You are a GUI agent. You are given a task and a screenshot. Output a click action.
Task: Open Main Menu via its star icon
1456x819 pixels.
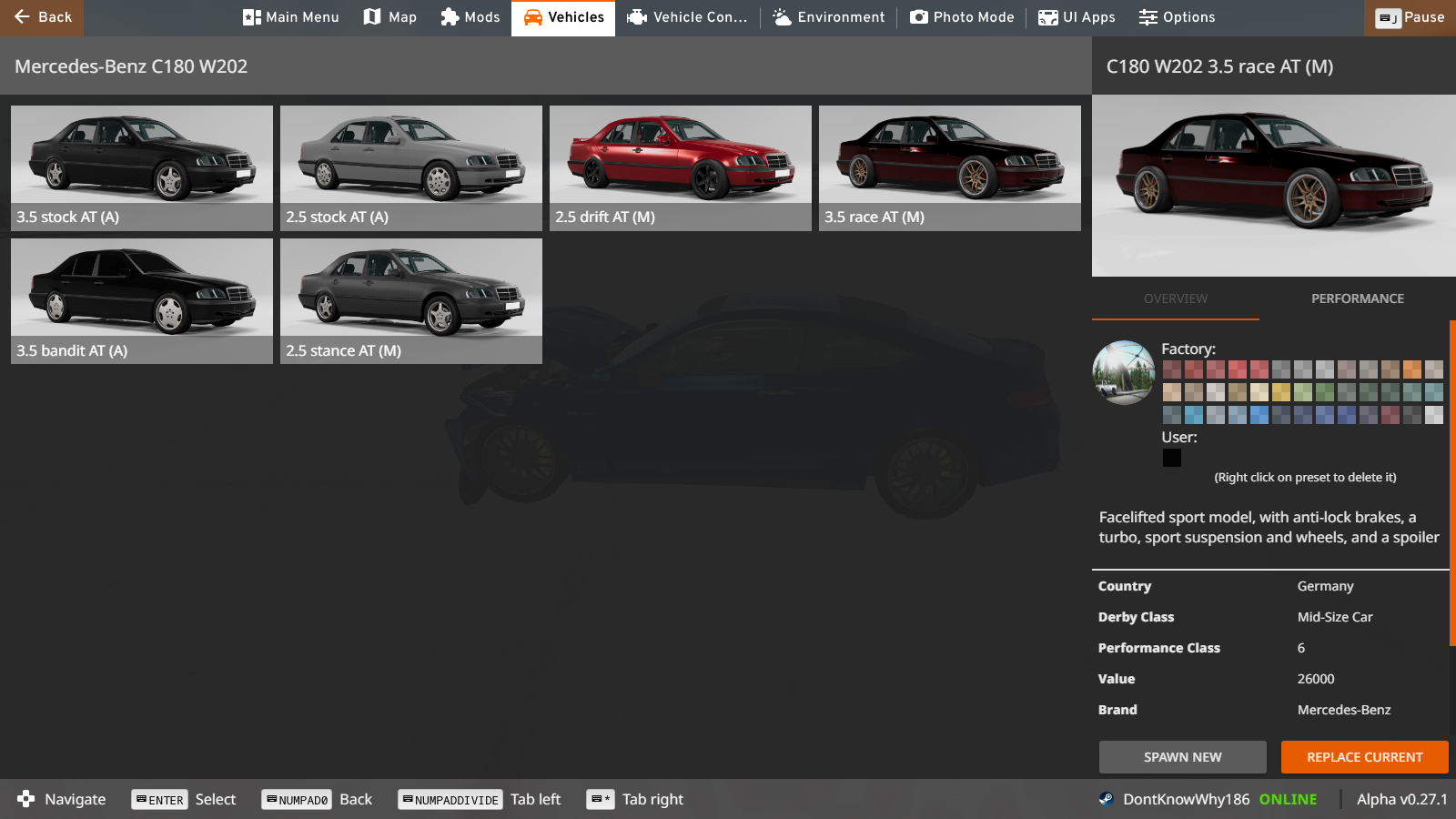(x=252, y=17)
